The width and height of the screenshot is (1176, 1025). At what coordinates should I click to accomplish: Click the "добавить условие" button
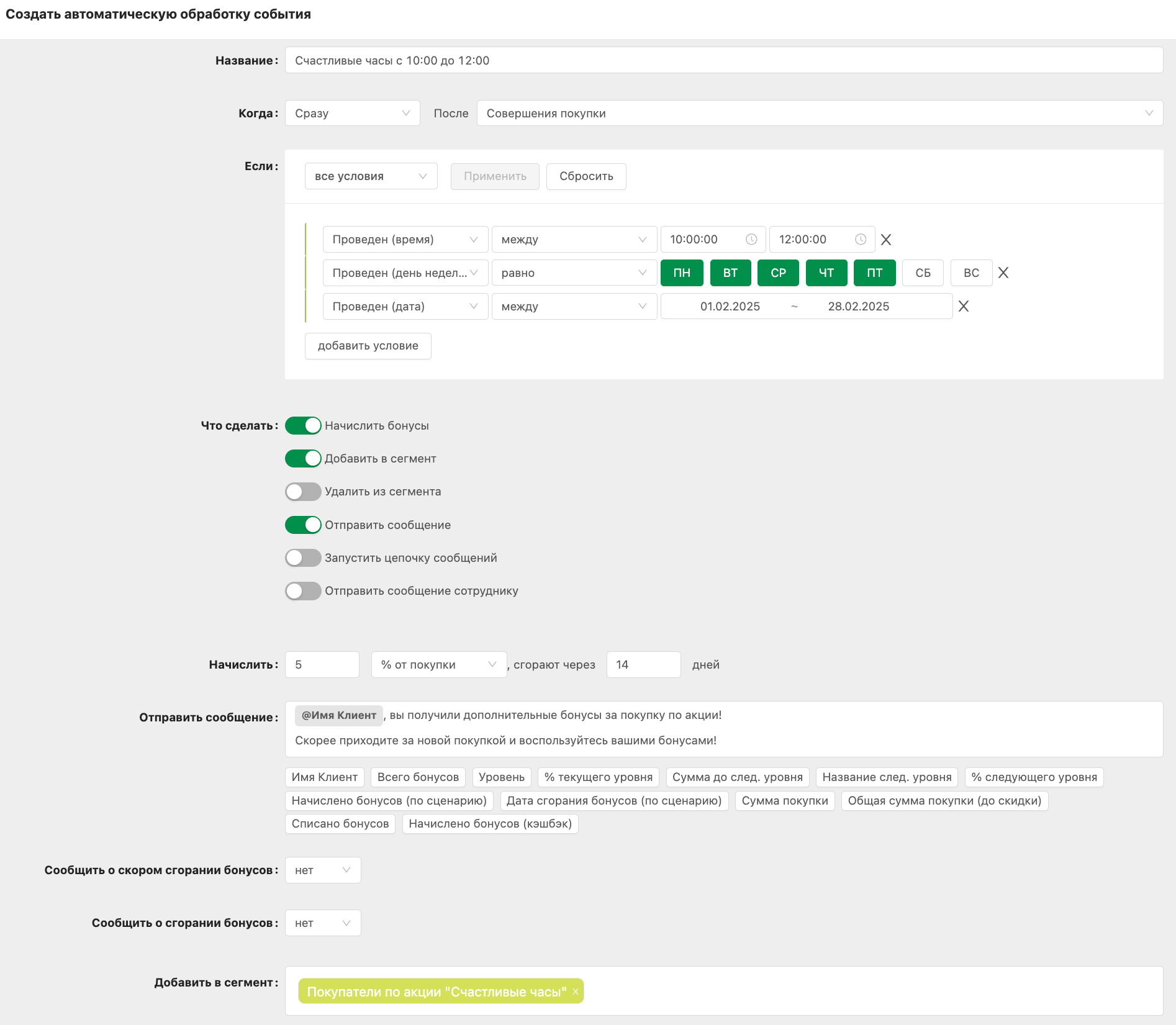click(368, 346)
